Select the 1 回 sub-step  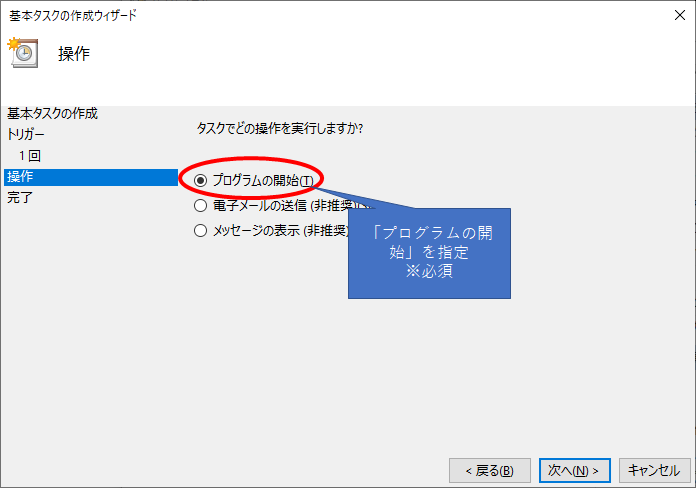[x=30, y=155]
